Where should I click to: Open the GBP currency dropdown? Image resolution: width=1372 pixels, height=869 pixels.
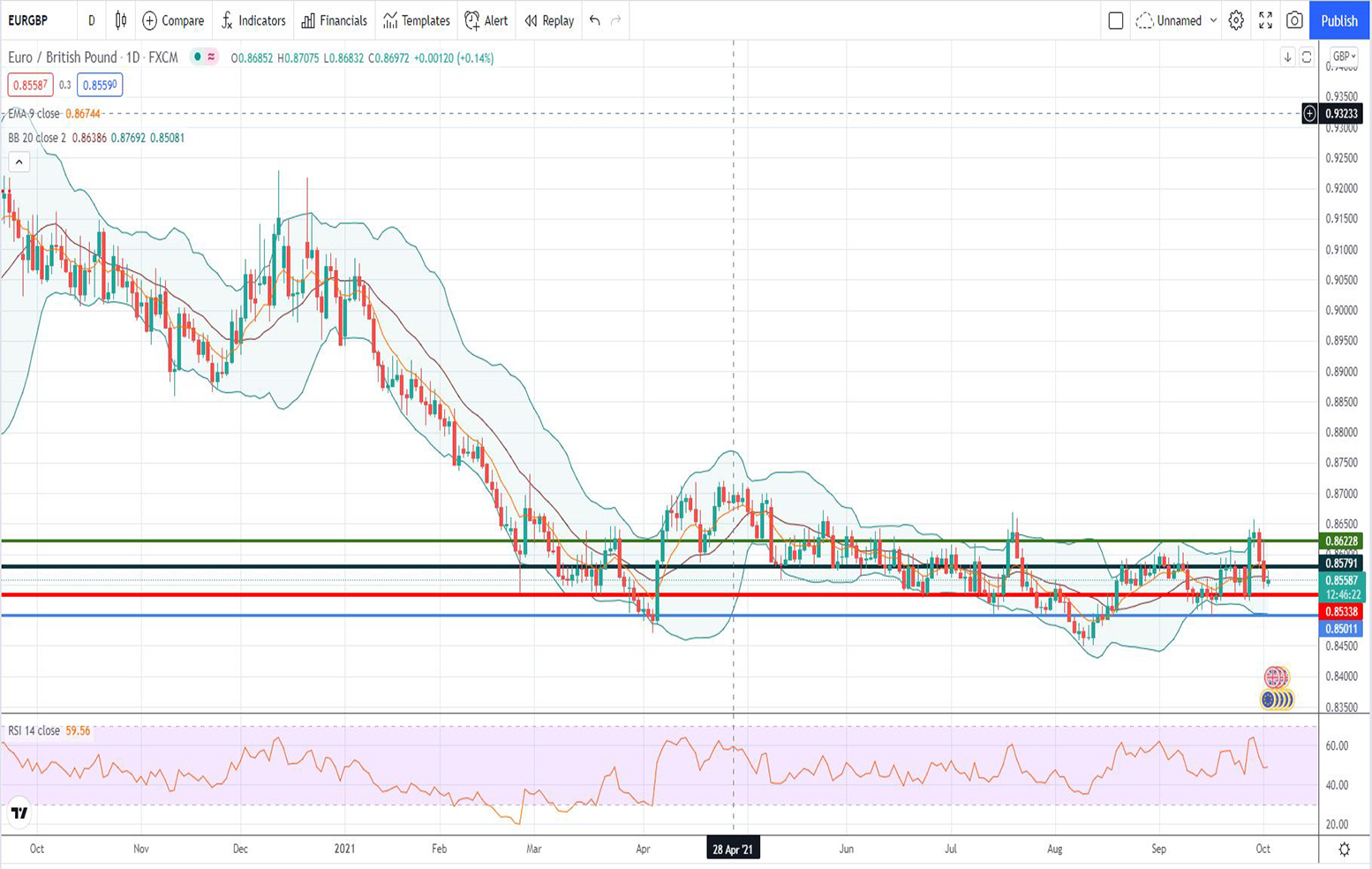pyautogui.click(x=1344, y=57)
